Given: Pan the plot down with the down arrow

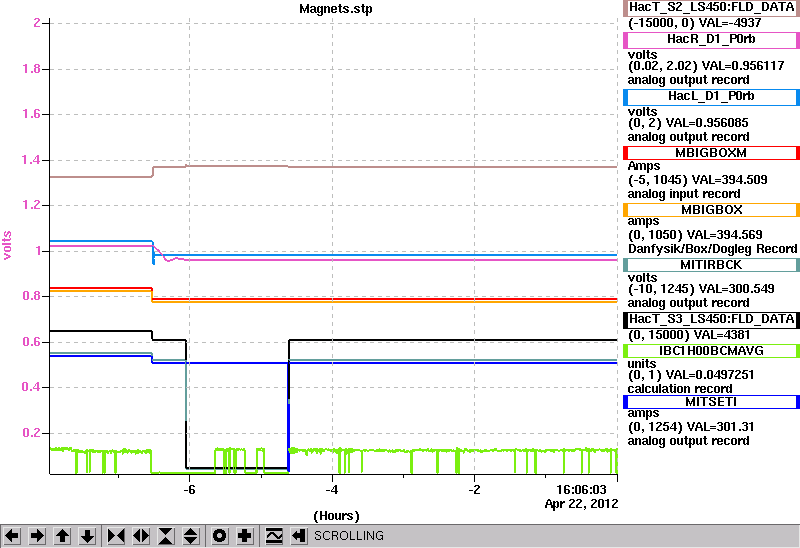Looking at the screenshot, I should pos(88,536).
